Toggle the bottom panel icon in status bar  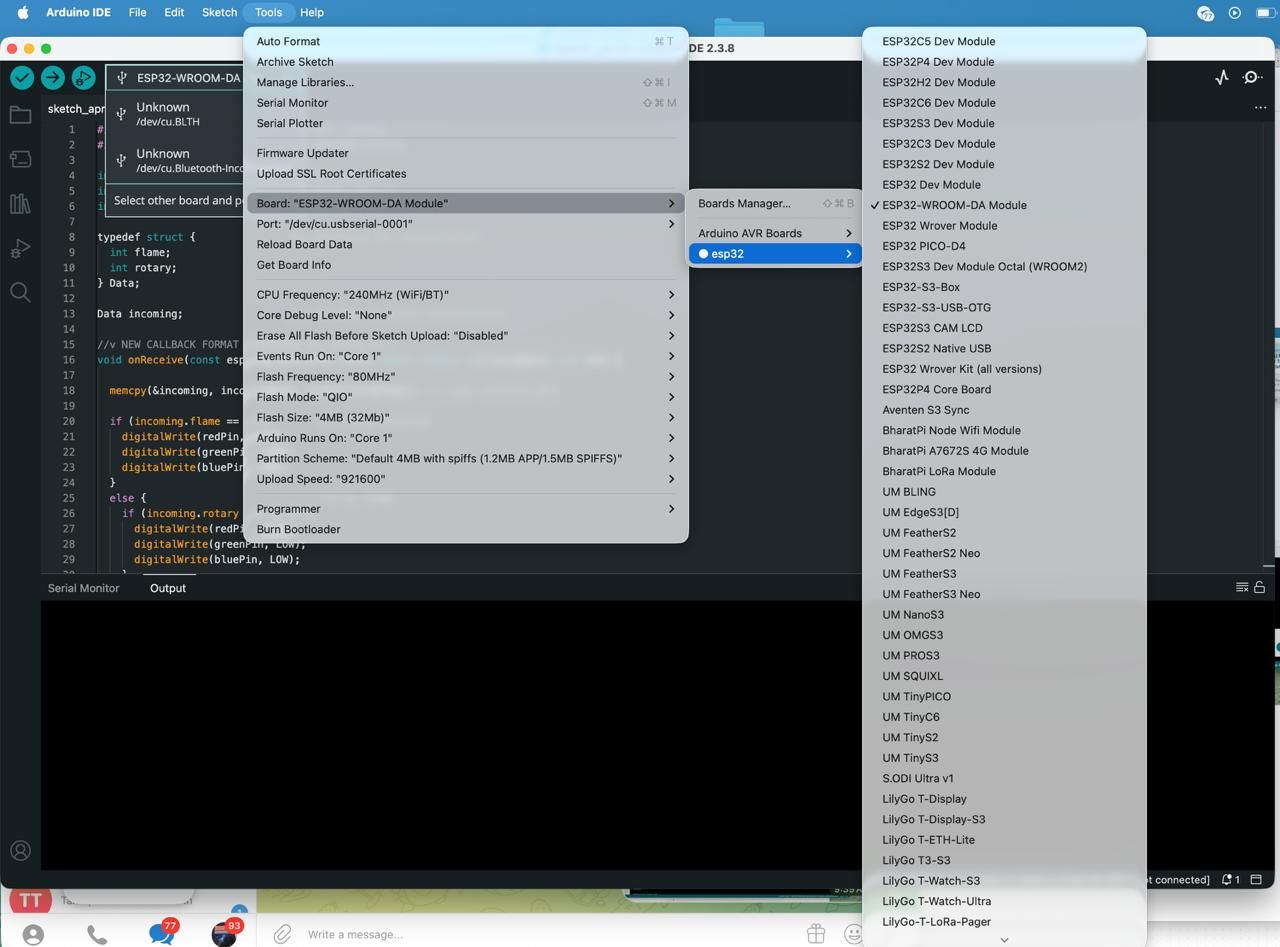pyautogui.click(x=1256, y=880)
